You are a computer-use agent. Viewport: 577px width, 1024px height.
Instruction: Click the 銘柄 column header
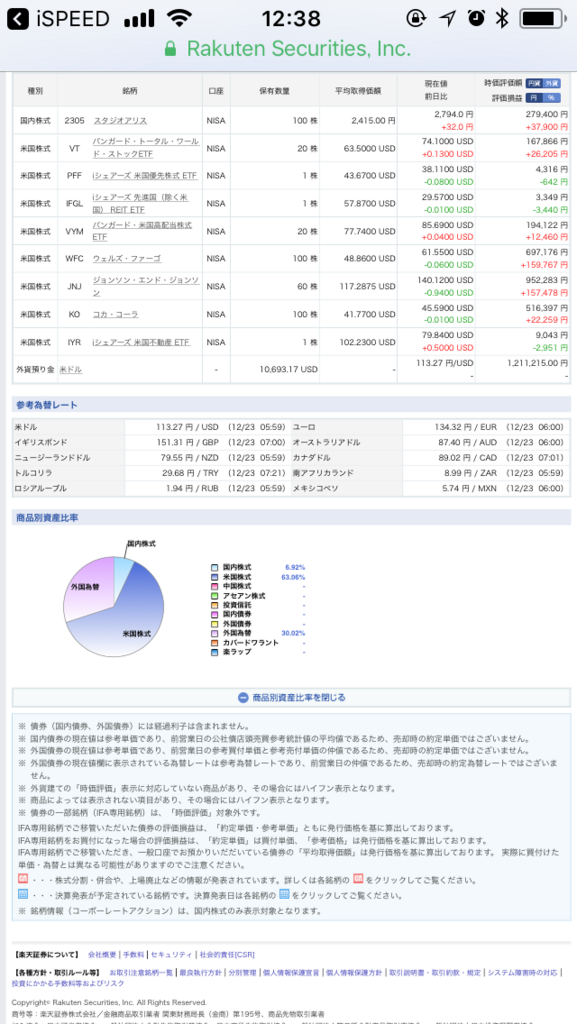(129, 91)
